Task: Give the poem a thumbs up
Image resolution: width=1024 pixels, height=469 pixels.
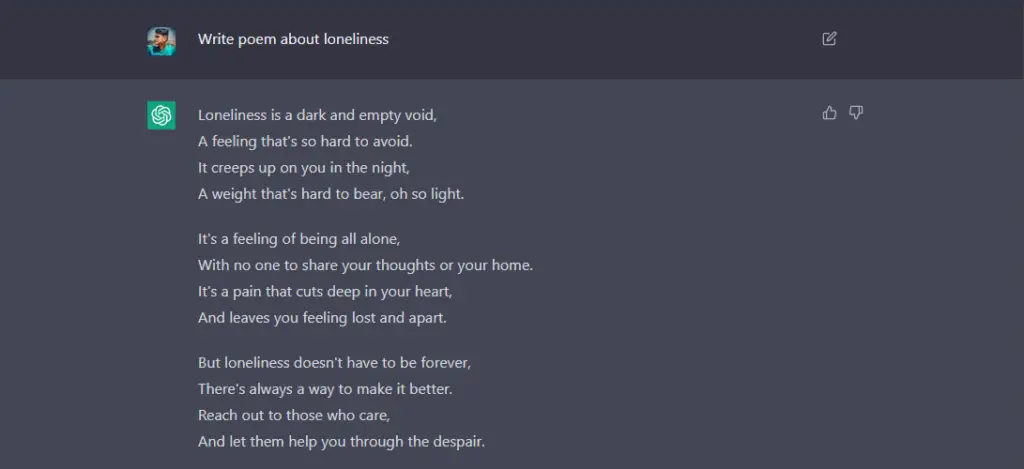Action: pos(829,113)
